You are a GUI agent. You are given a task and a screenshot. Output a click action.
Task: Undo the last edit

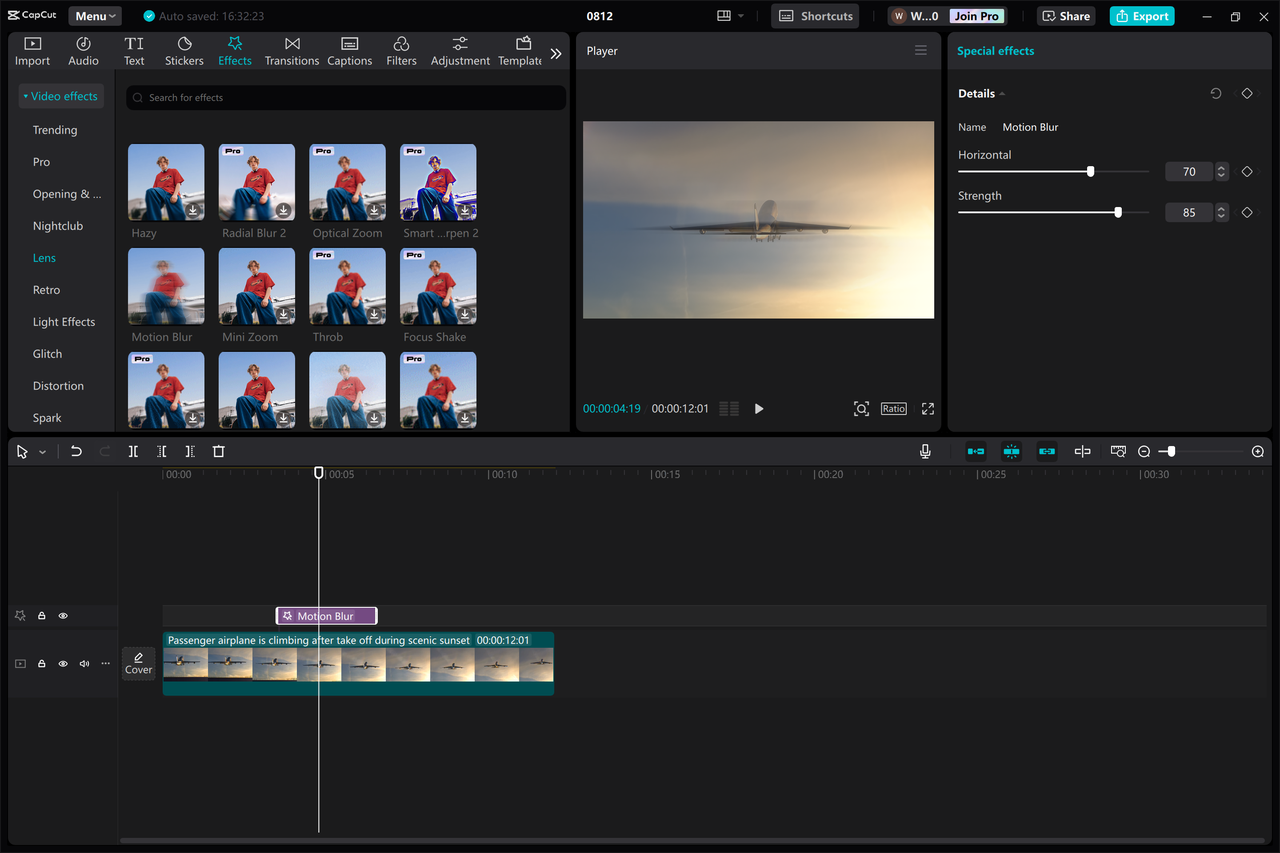pos(76,451)
